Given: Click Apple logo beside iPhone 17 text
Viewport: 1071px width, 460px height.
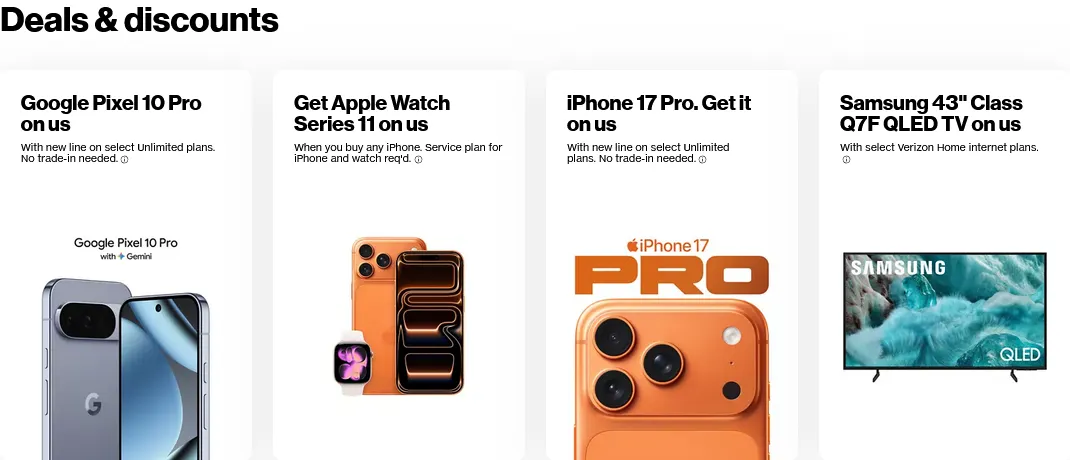Looking at the screenshot, I should pos(632,245).
